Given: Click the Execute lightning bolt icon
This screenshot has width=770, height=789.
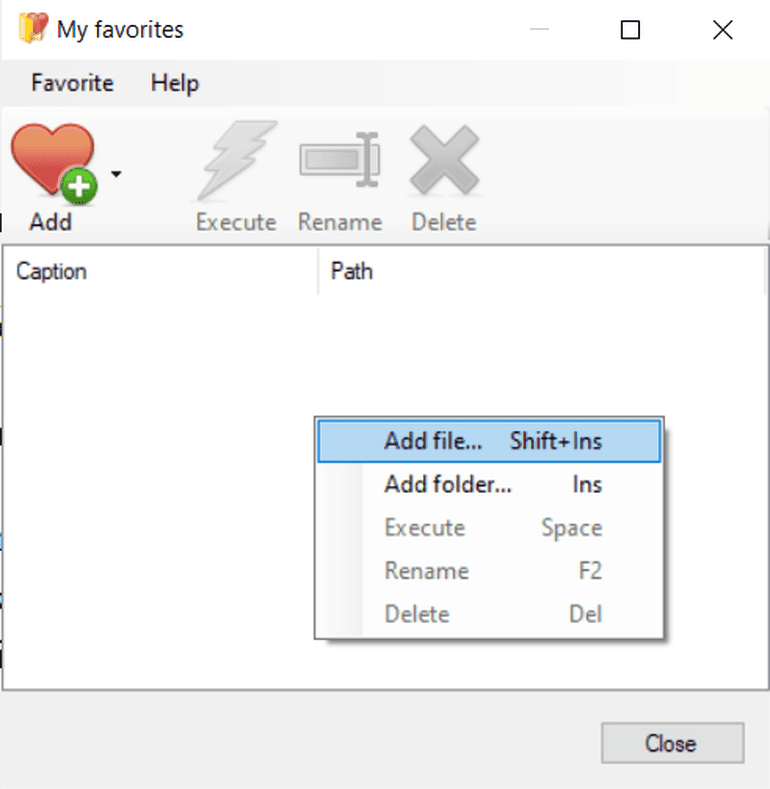Looking at the screenshot, I should (236, 160).
